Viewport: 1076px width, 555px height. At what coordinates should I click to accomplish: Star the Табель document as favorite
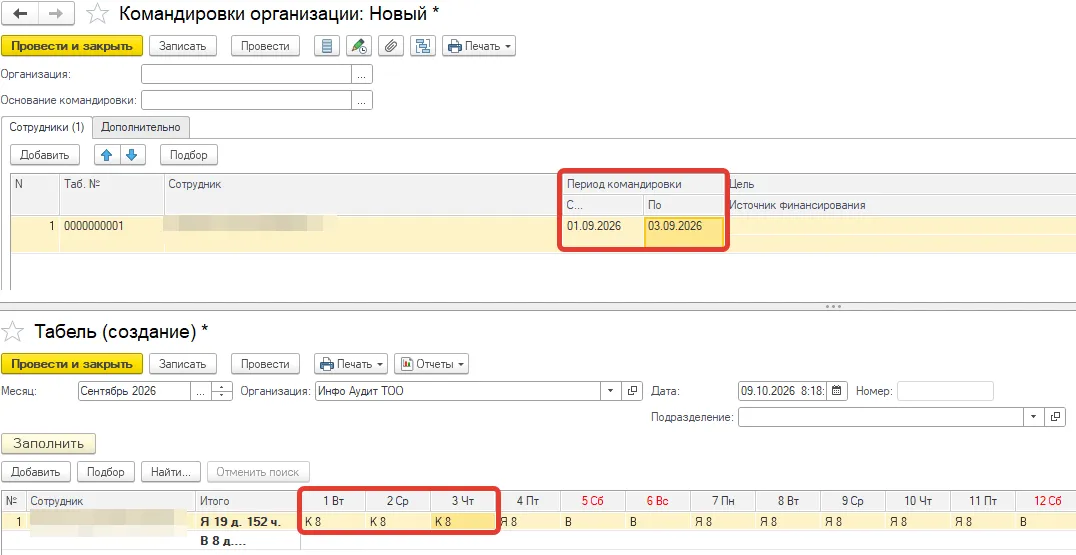pos(11,332)
